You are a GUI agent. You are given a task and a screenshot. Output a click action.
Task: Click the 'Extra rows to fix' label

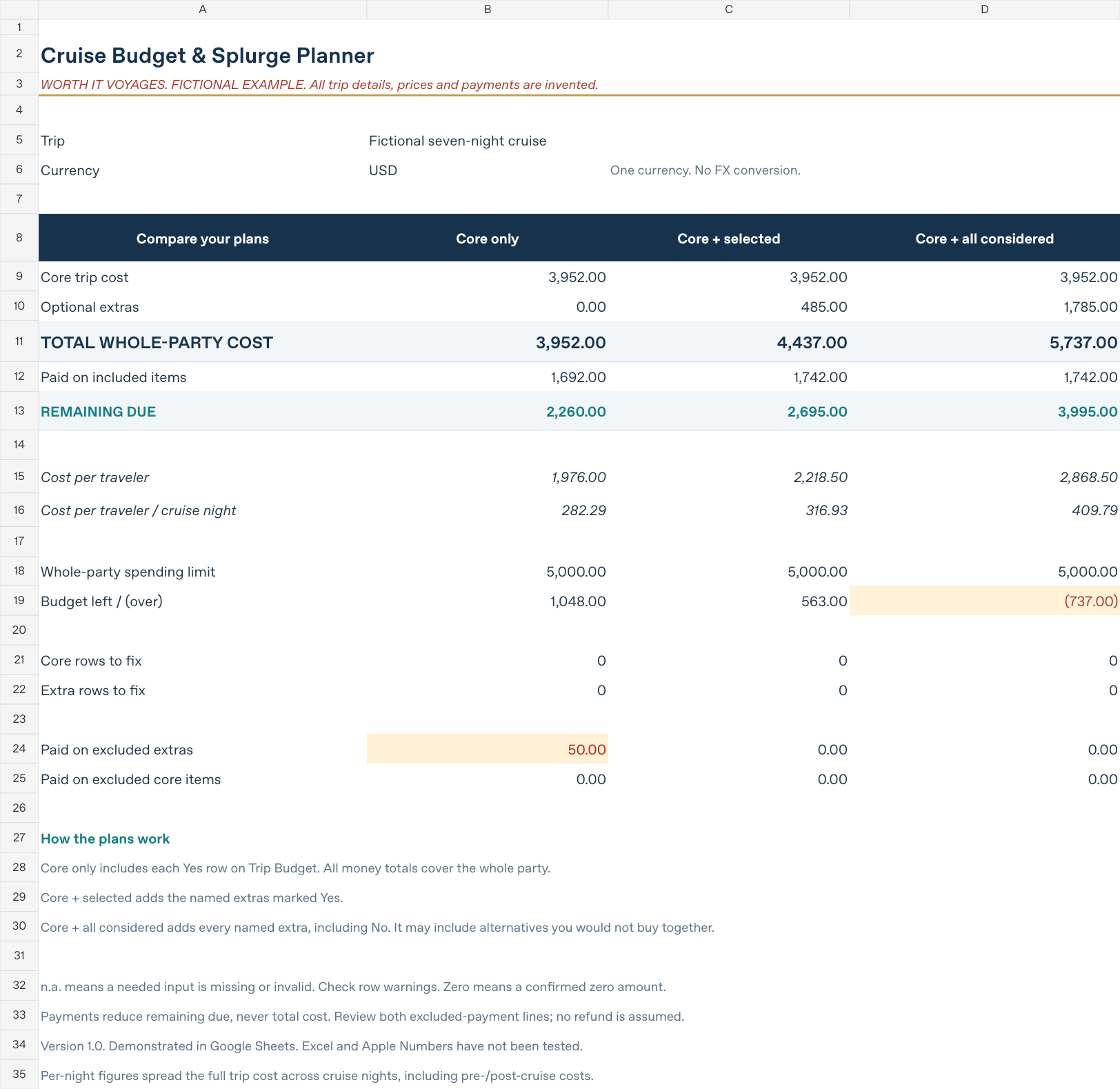click(93, 690)
